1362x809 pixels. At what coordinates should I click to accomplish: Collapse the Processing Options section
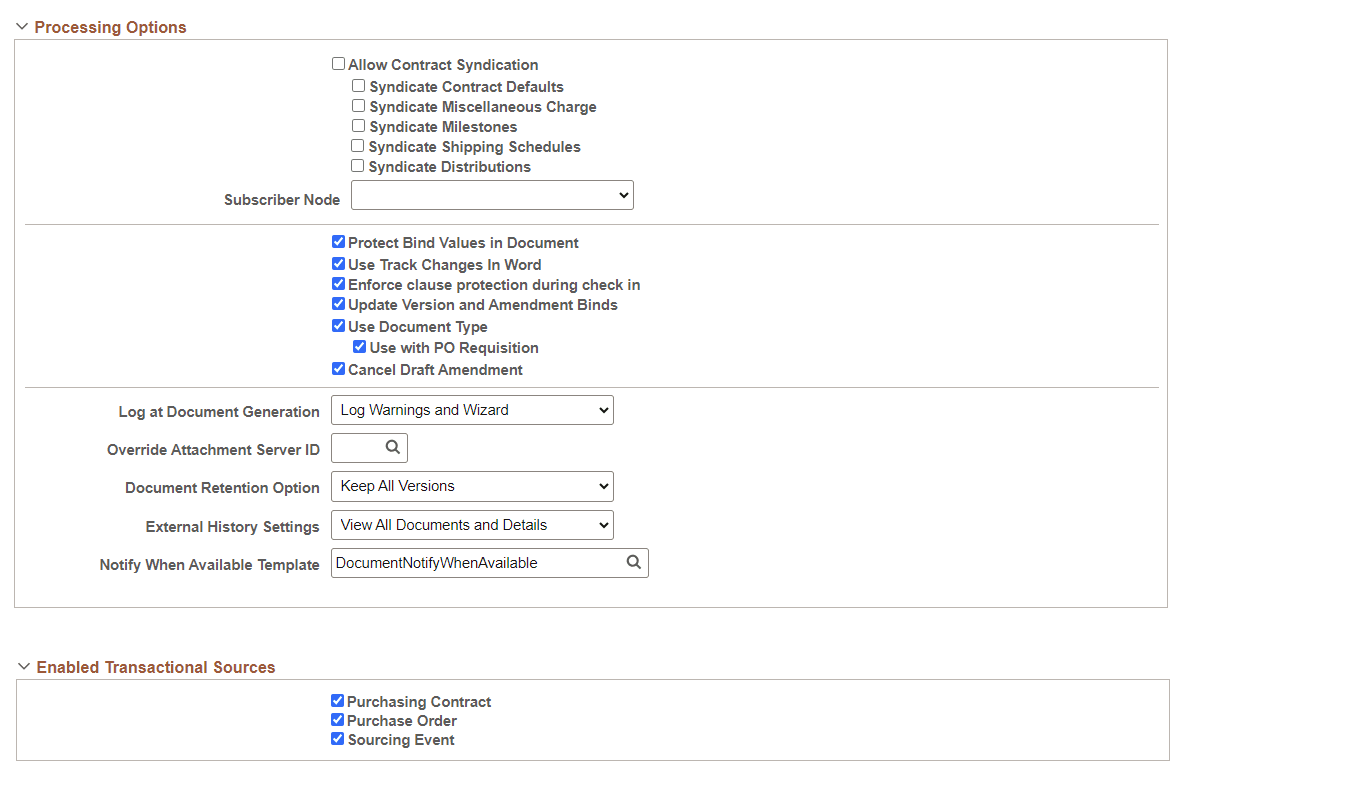tap(21, 26)
